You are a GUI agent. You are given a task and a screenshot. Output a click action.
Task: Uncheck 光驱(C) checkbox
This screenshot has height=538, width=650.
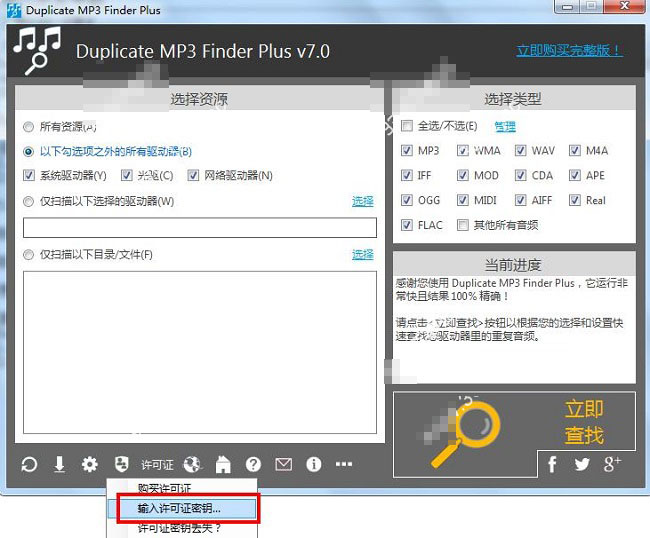(x=126, y=175)
